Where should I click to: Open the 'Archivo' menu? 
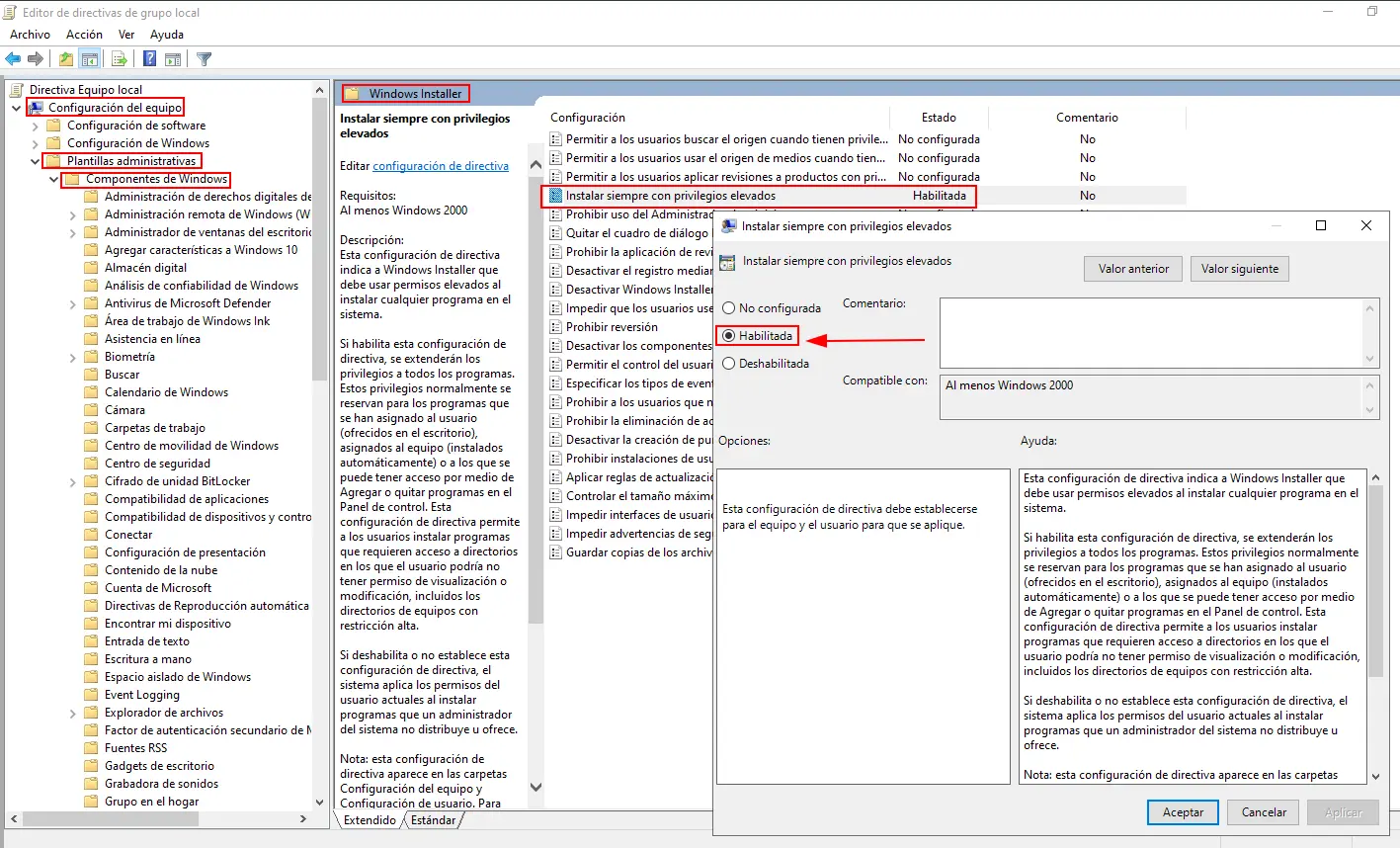coord(30,35)
